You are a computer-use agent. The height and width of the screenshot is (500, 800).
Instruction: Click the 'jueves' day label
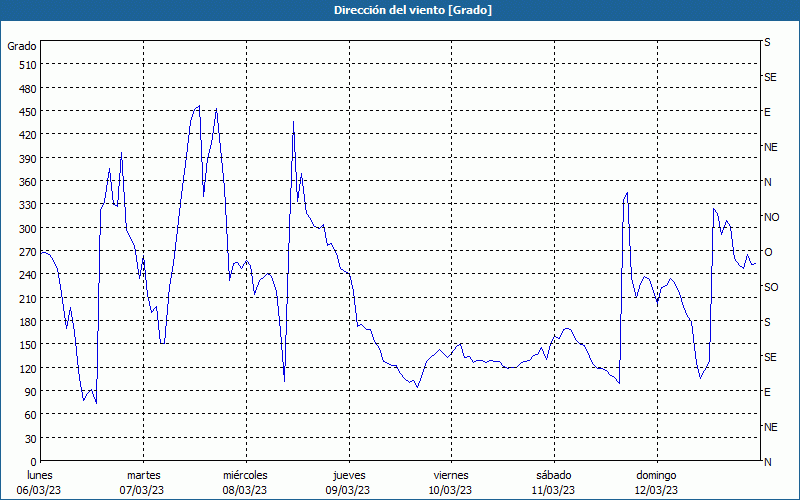pyautogui.click(x=349, y=476)
